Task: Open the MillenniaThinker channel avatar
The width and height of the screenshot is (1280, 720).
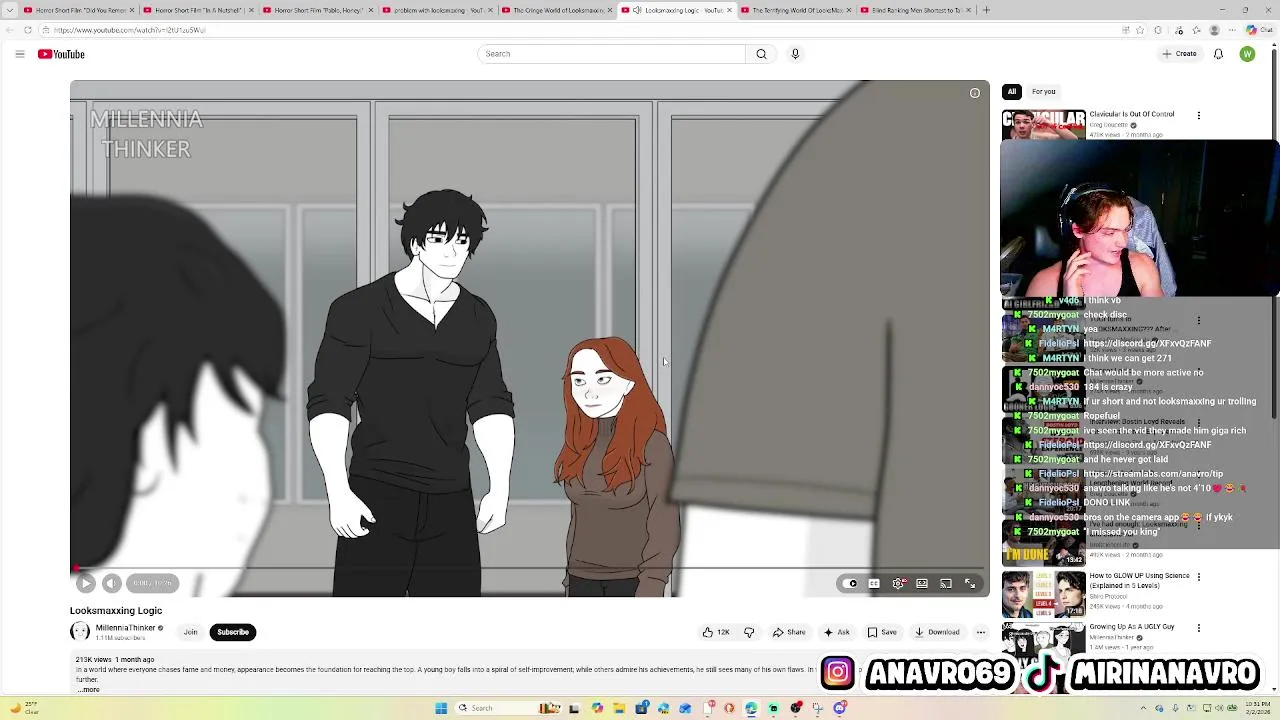Action: [79, 632]
